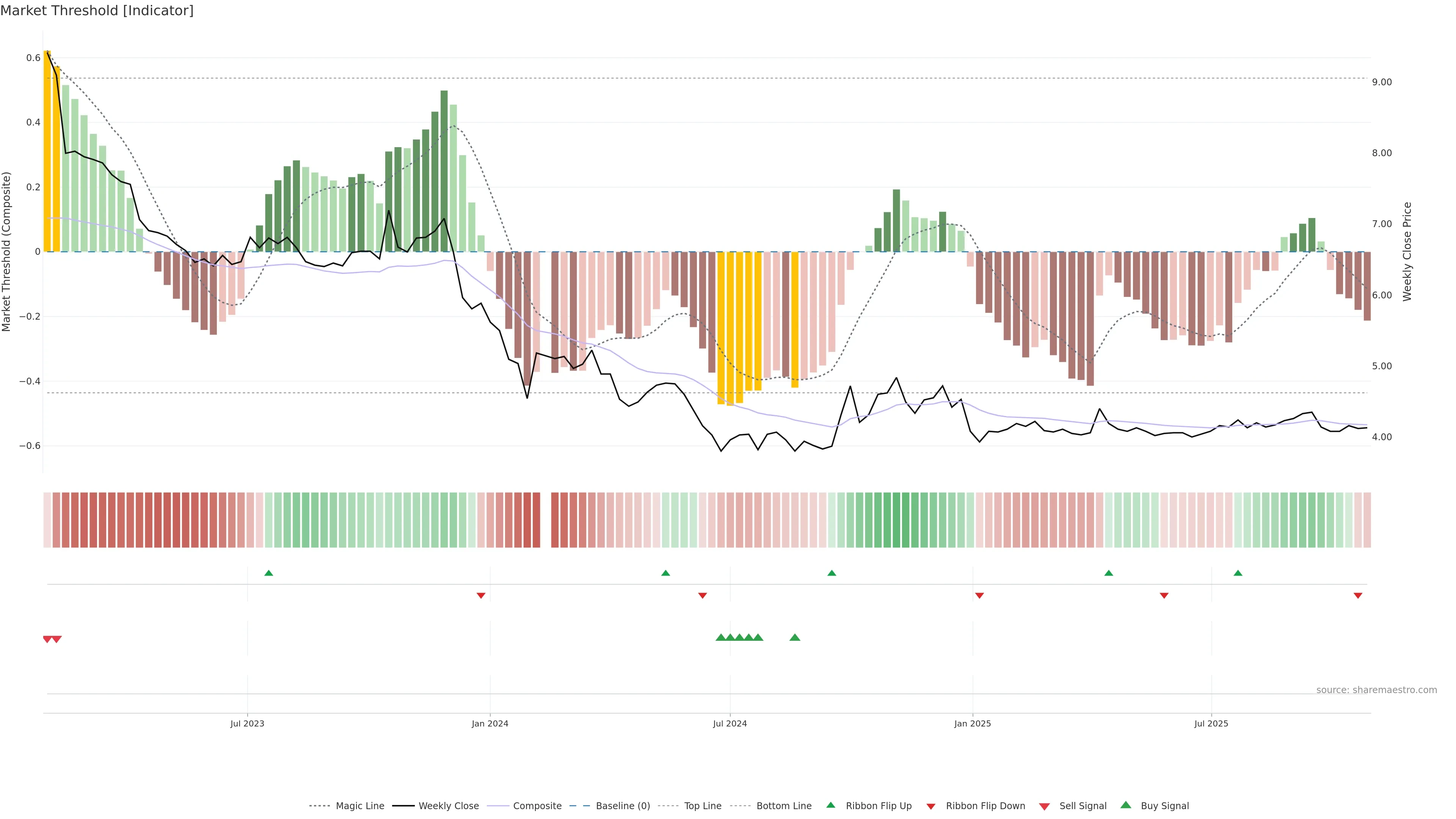
Task: Click the Buy Signal legend icon
Action: coord(1125,805)
